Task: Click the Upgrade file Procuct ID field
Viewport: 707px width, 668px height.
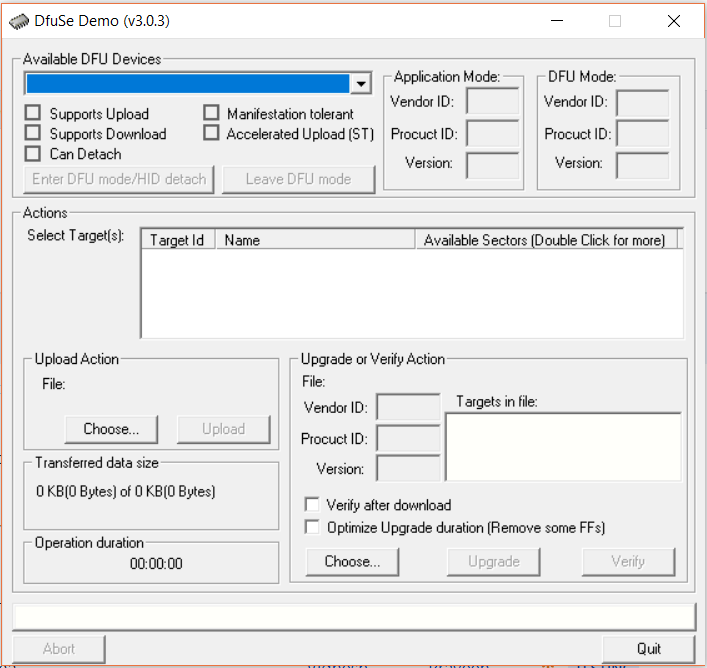Action: coord(408,438)
